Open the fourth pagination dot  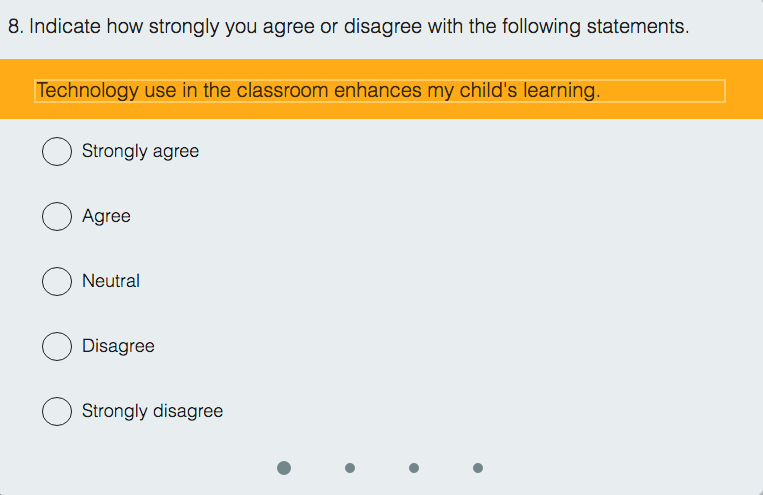tap(478, 468)
